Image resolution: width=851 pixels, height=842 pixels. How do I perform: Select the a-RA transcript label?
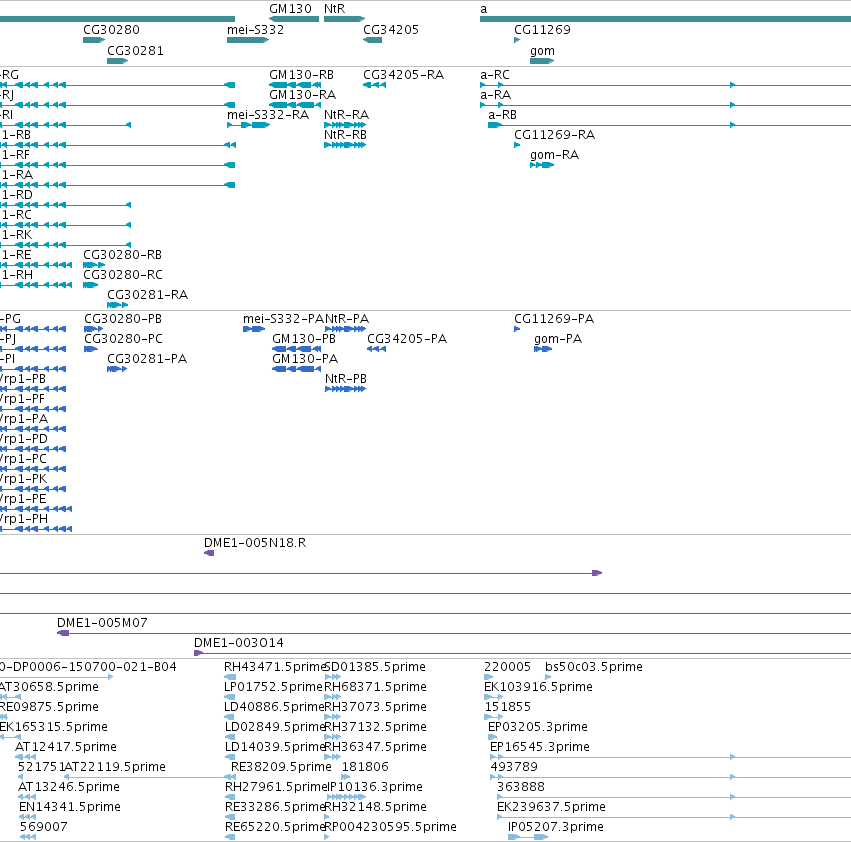point(496,94)
